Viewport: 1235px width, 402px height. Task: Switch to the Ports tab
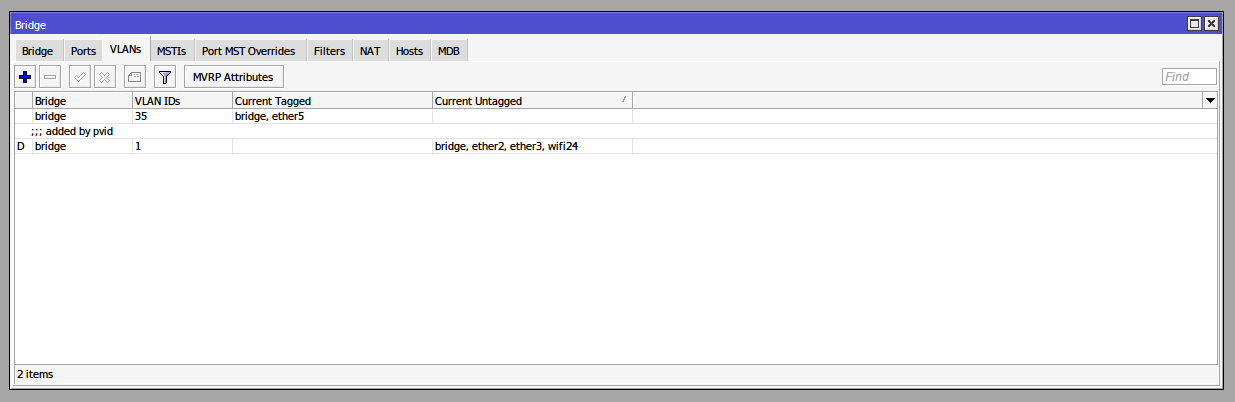84,51
